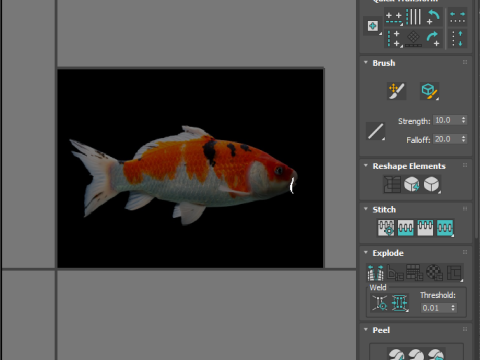480x360 pixels.
Task: Click the Explode rollout title
Action: [x=388, y=253]
